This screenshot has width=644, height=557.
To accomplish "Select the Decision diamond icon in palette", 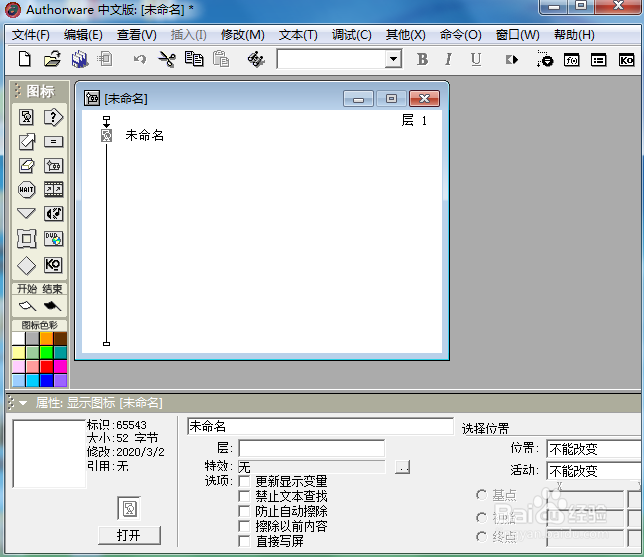I will [27, 265].
